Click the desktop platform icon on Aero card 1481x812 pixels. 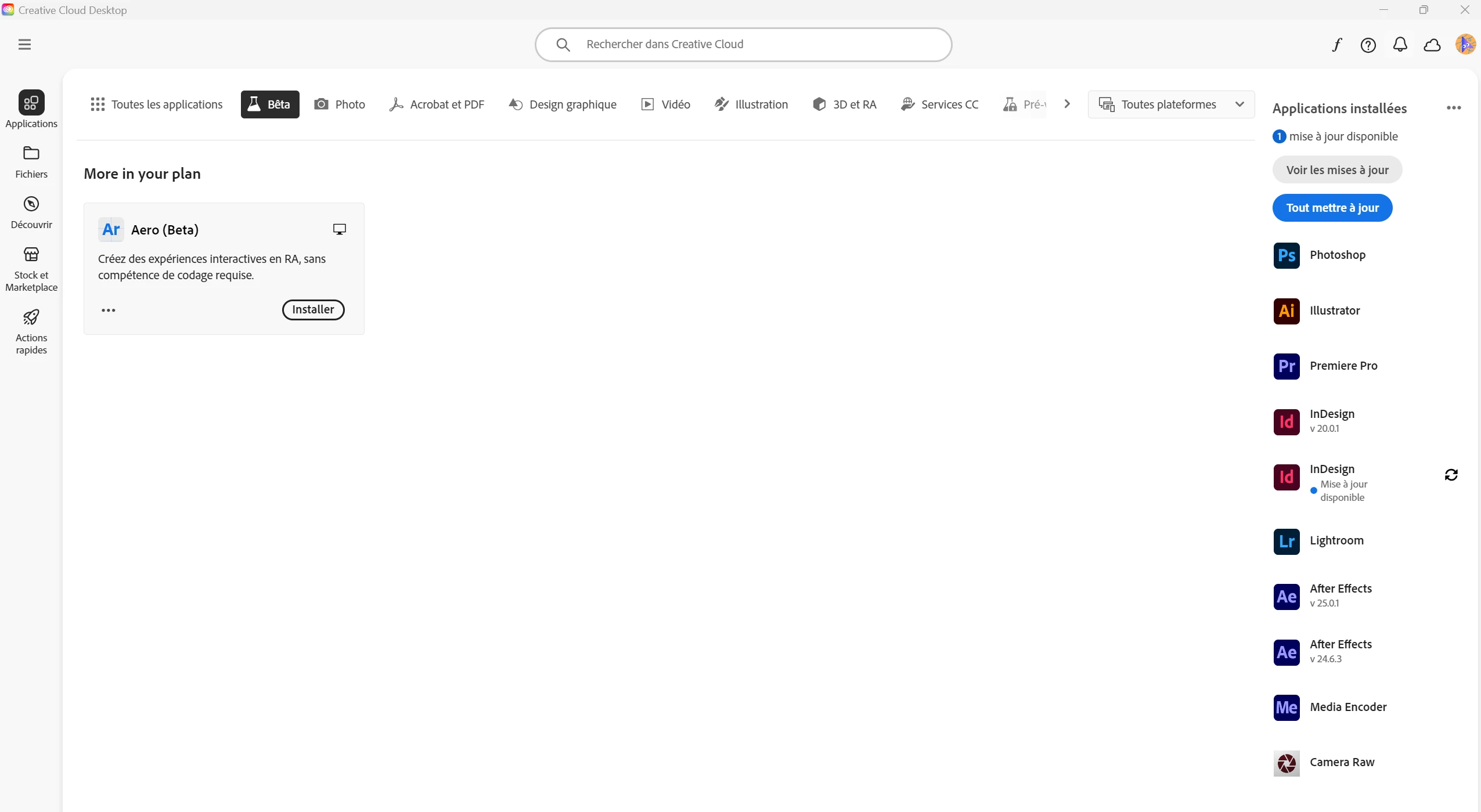[339, 229]
